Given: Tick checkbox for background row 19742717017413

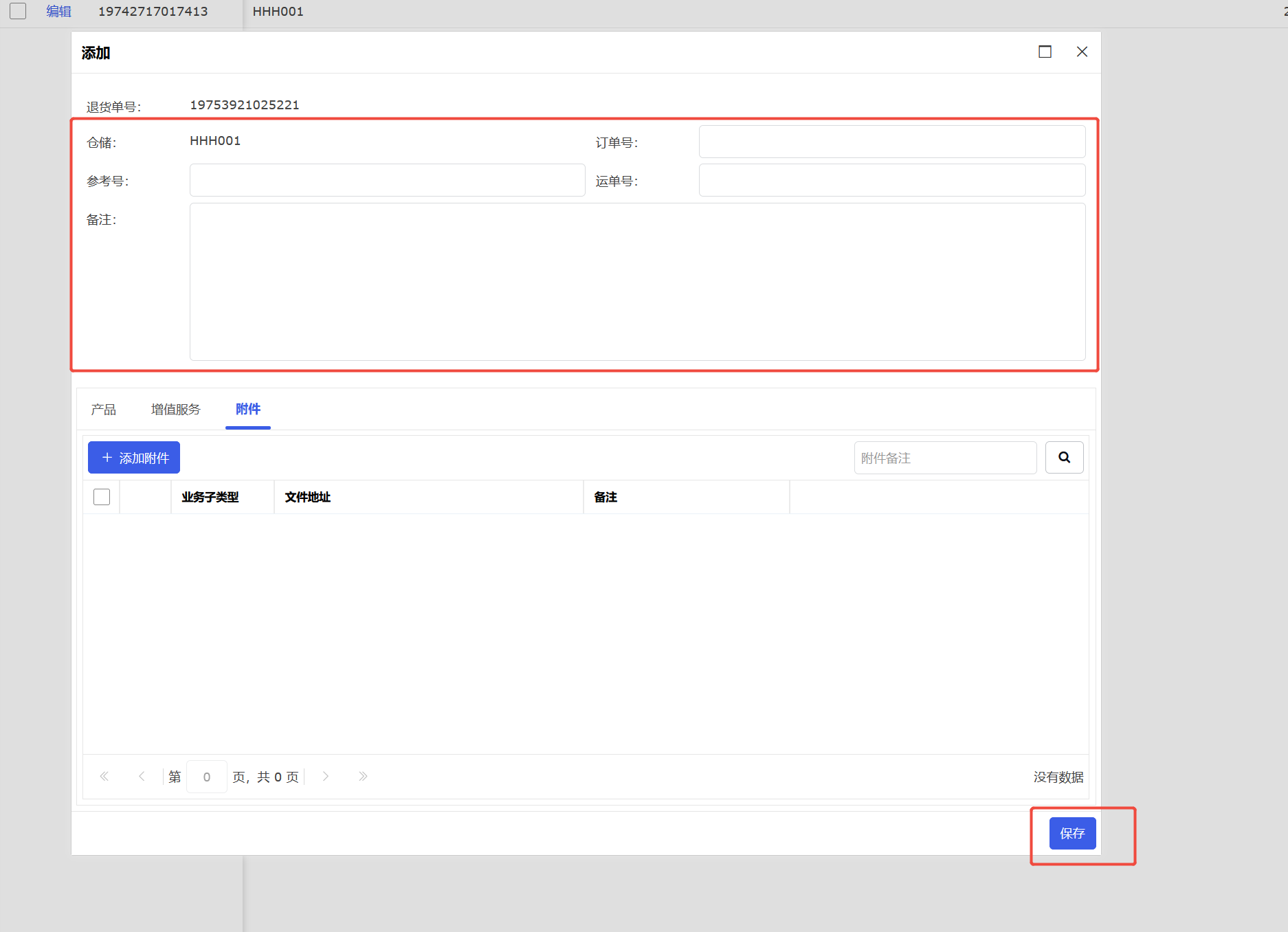Looking at the screenshot, I should click(18, 11).
